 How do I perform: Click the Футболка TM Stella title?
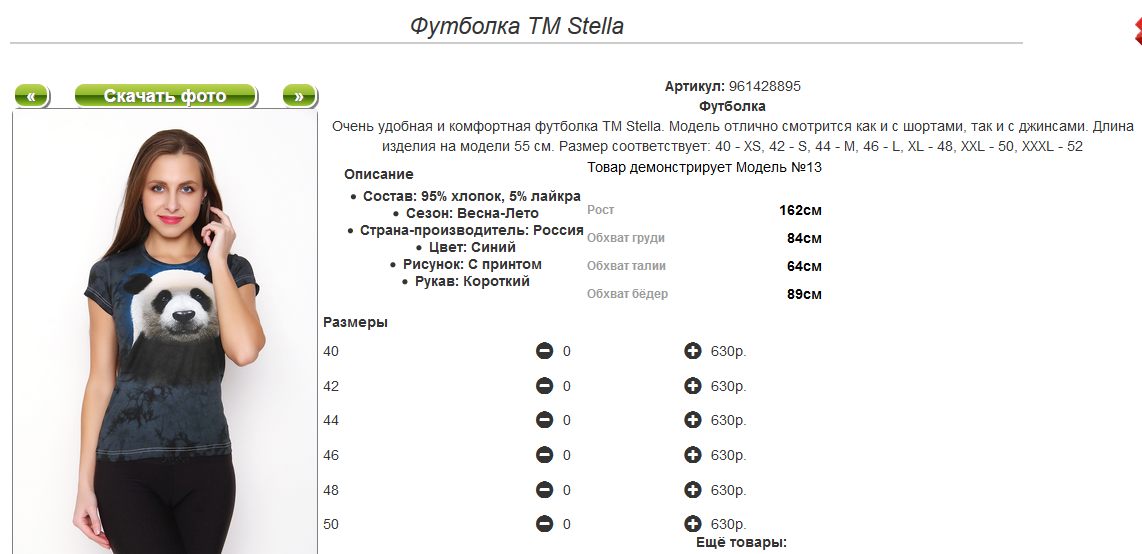pyautogui.click(x=516, y=26)
